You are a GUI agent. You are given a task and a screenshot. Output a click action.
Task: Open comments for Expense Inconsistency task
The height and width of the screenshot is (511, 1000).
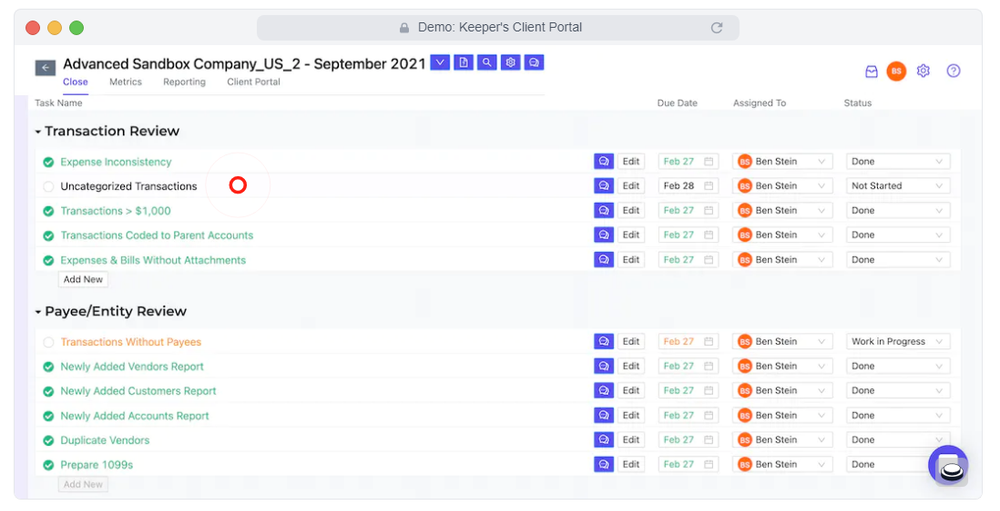[x=603, y=161]
